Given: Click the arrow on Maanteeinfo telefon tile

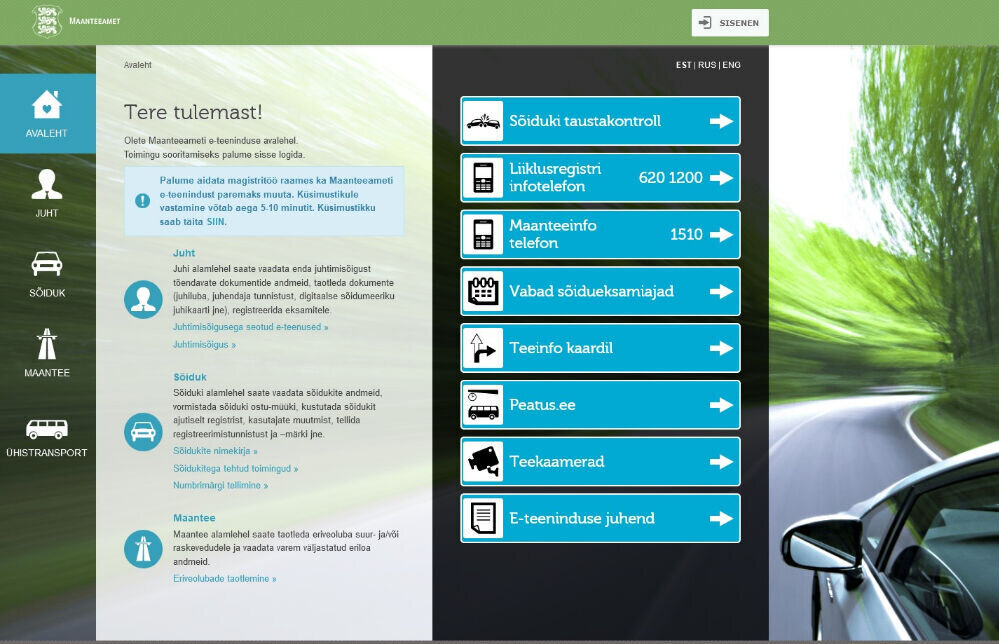Looking at the screenshot, I should pos(721,234).
